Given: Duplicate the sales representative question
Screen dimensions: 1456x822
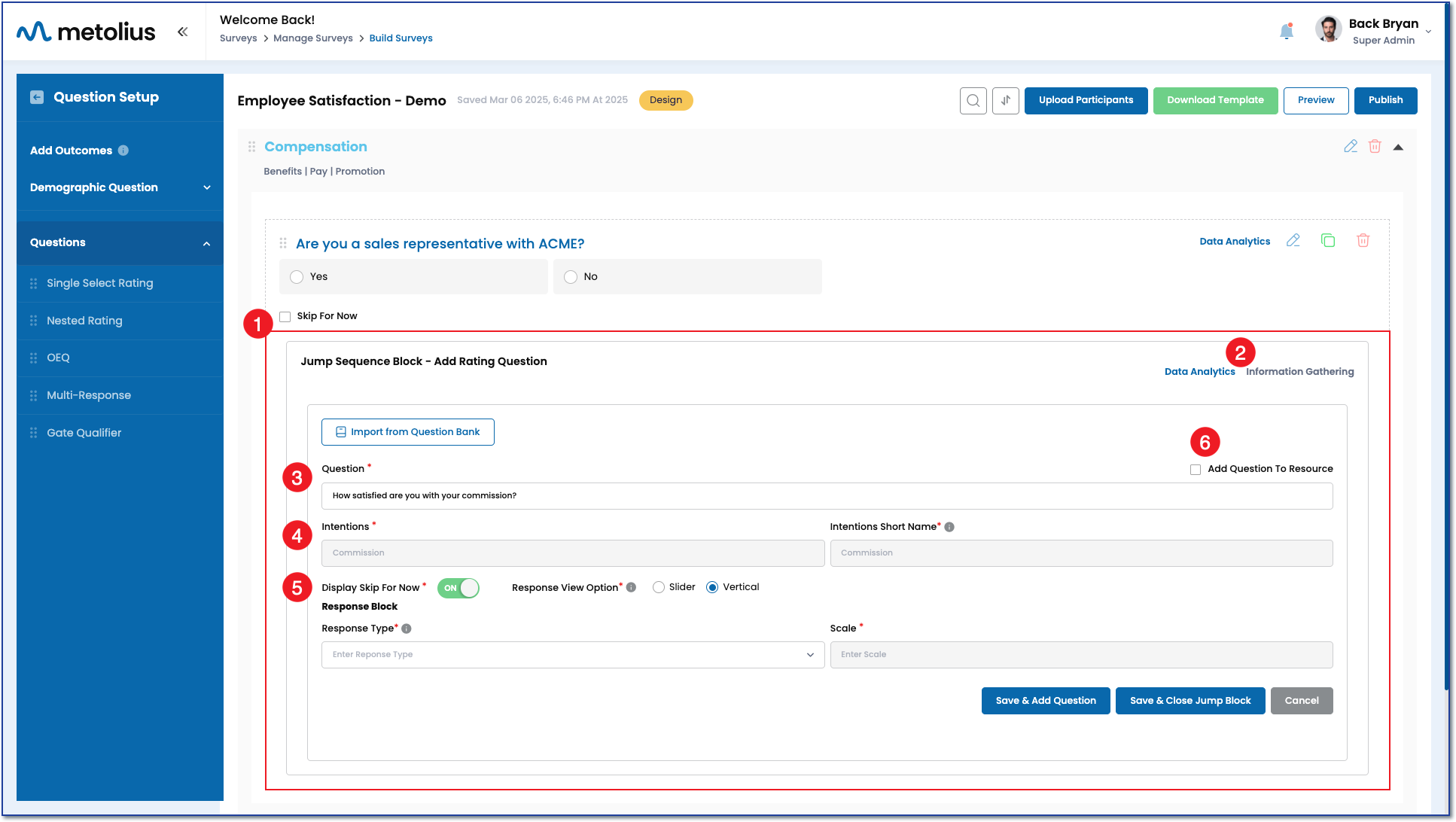Looking at the screenshot, I should coord(1328,241).
